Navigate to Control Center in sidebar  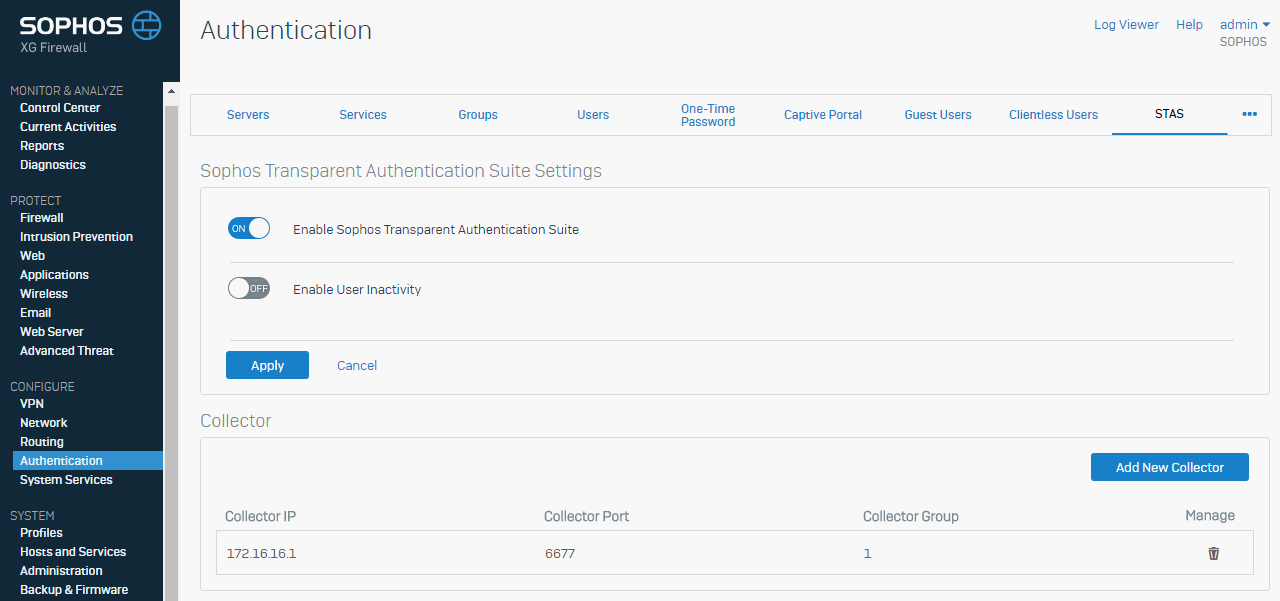(60, 108)
